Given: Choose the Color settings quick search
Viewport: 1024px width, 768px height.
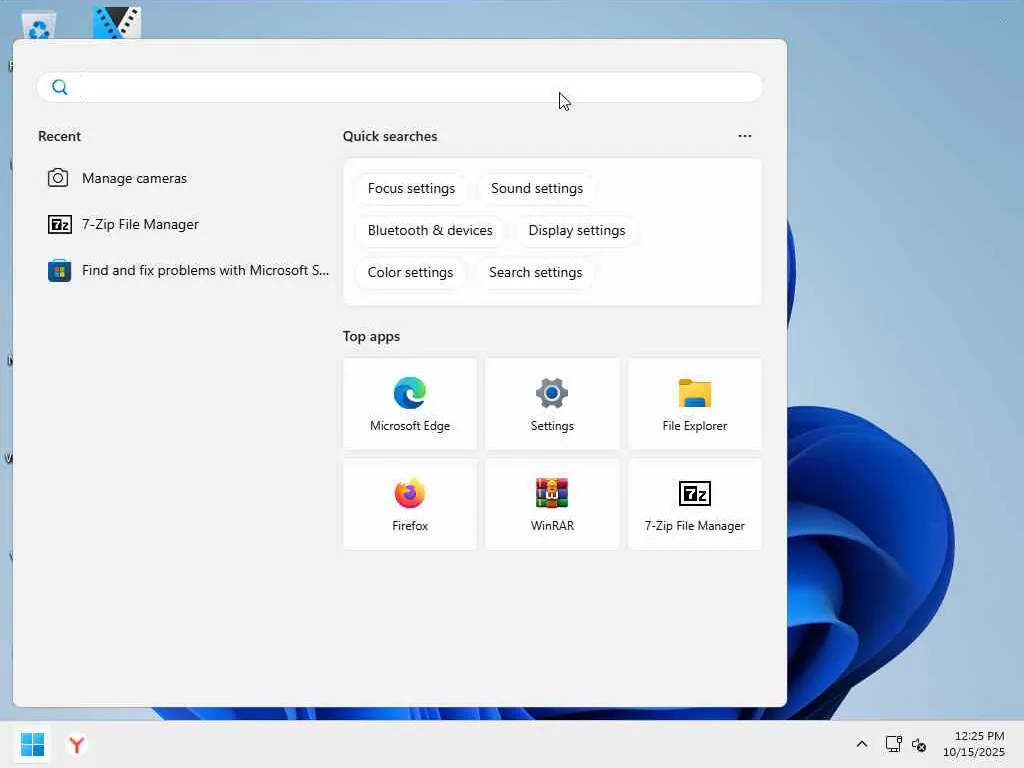Looking at the screenshot, I should (410, 272).
